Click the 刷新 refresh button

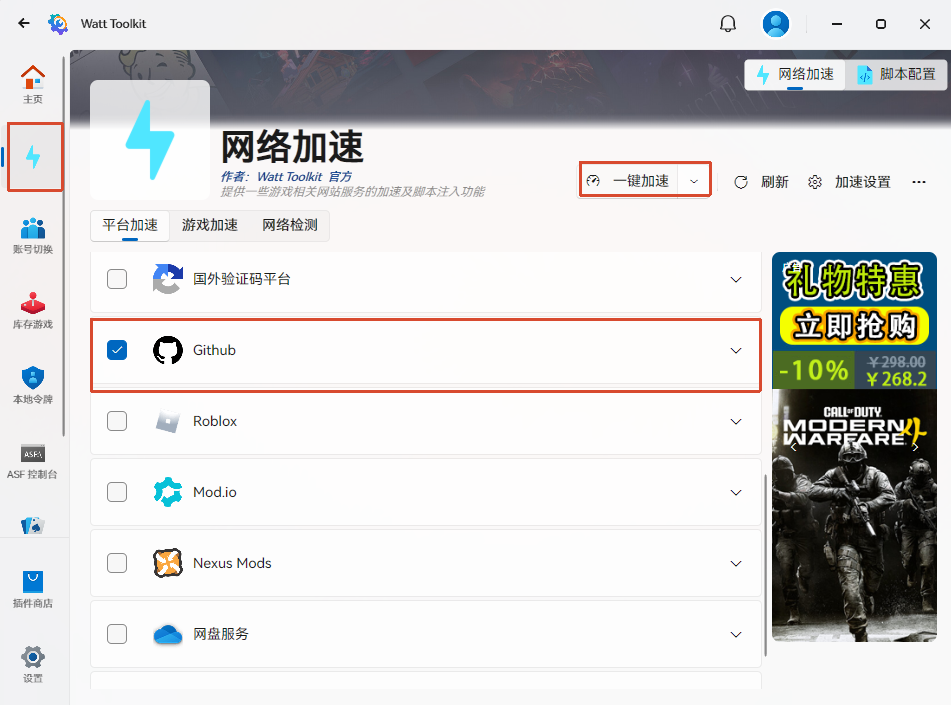[x=761, y=182]
